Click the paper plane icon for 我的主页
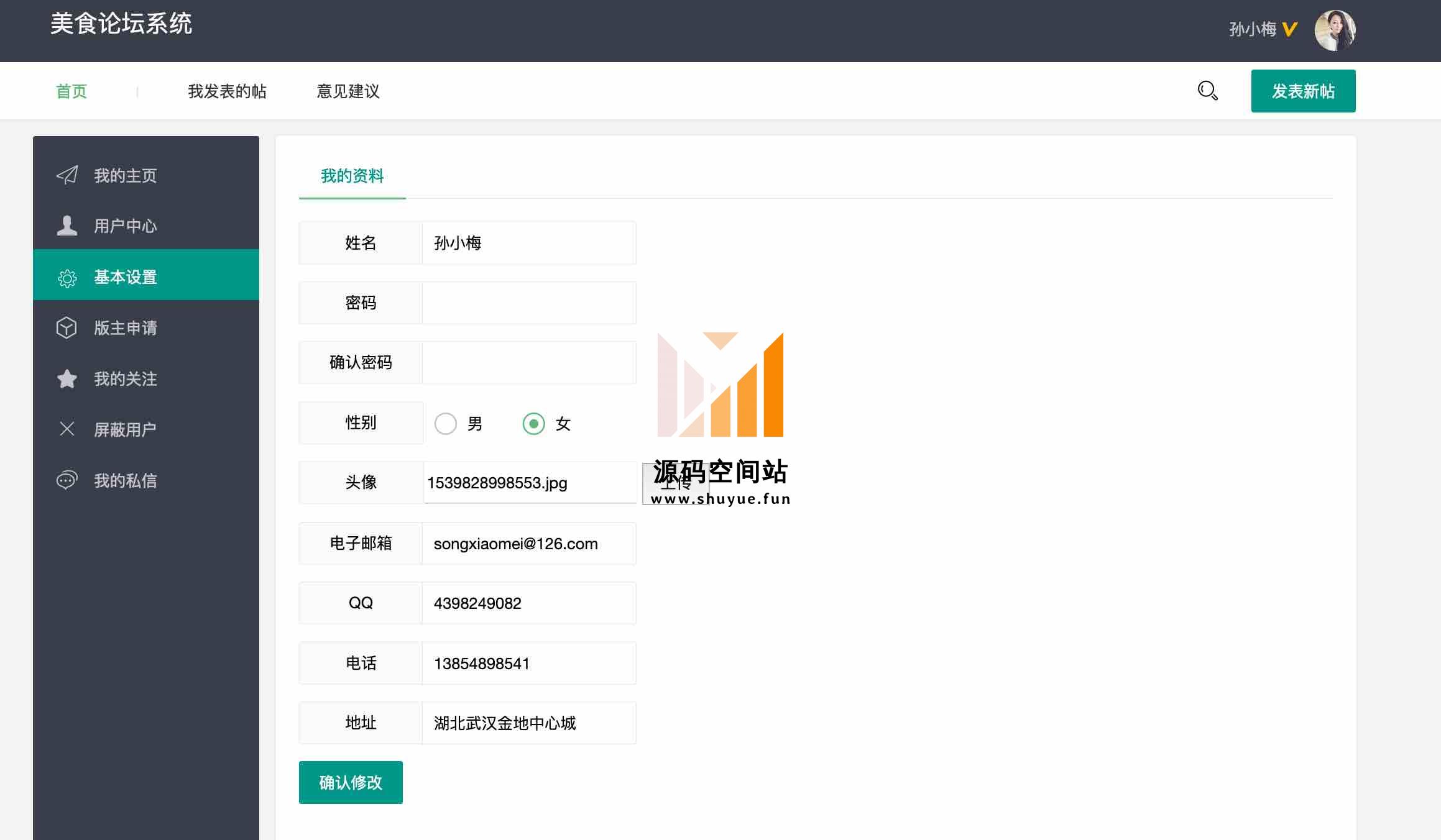The height and width of the screenshot is (840, 1441). point(67,175)
